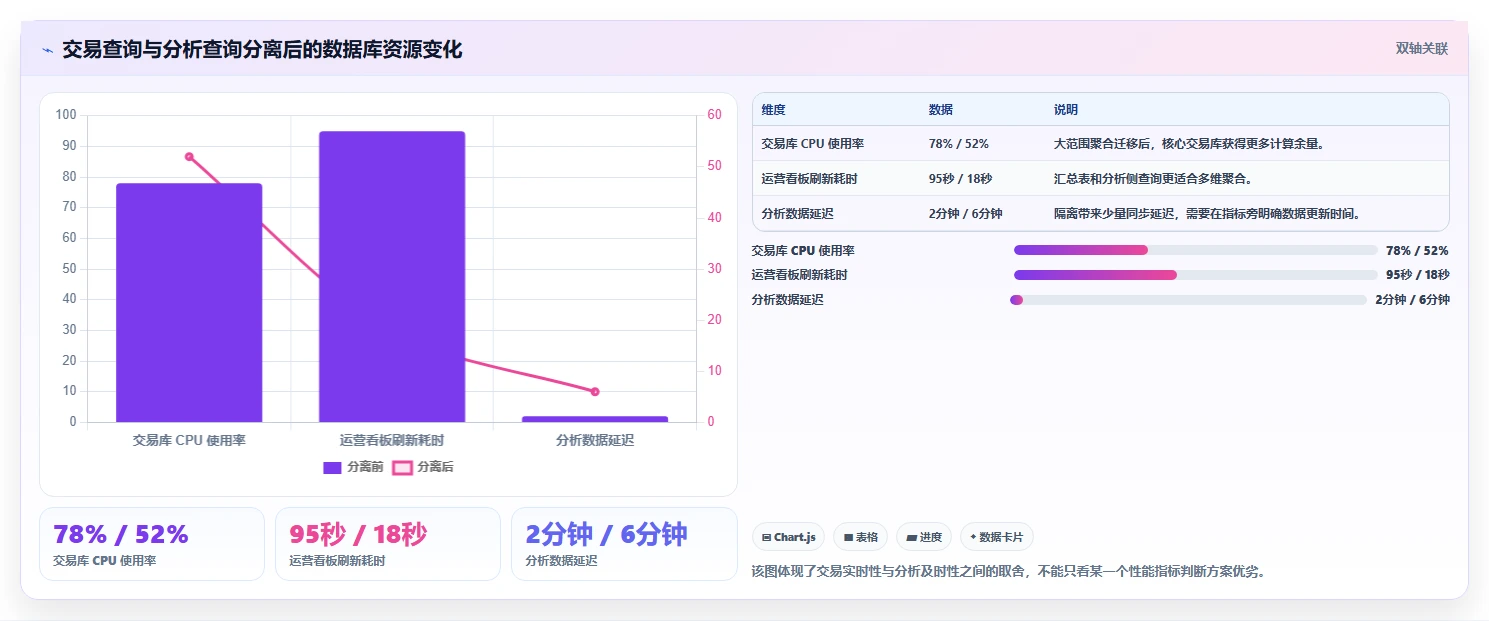
Task: Click the 95秒 / 18秒 data card
Action: (x=388, y=544)
